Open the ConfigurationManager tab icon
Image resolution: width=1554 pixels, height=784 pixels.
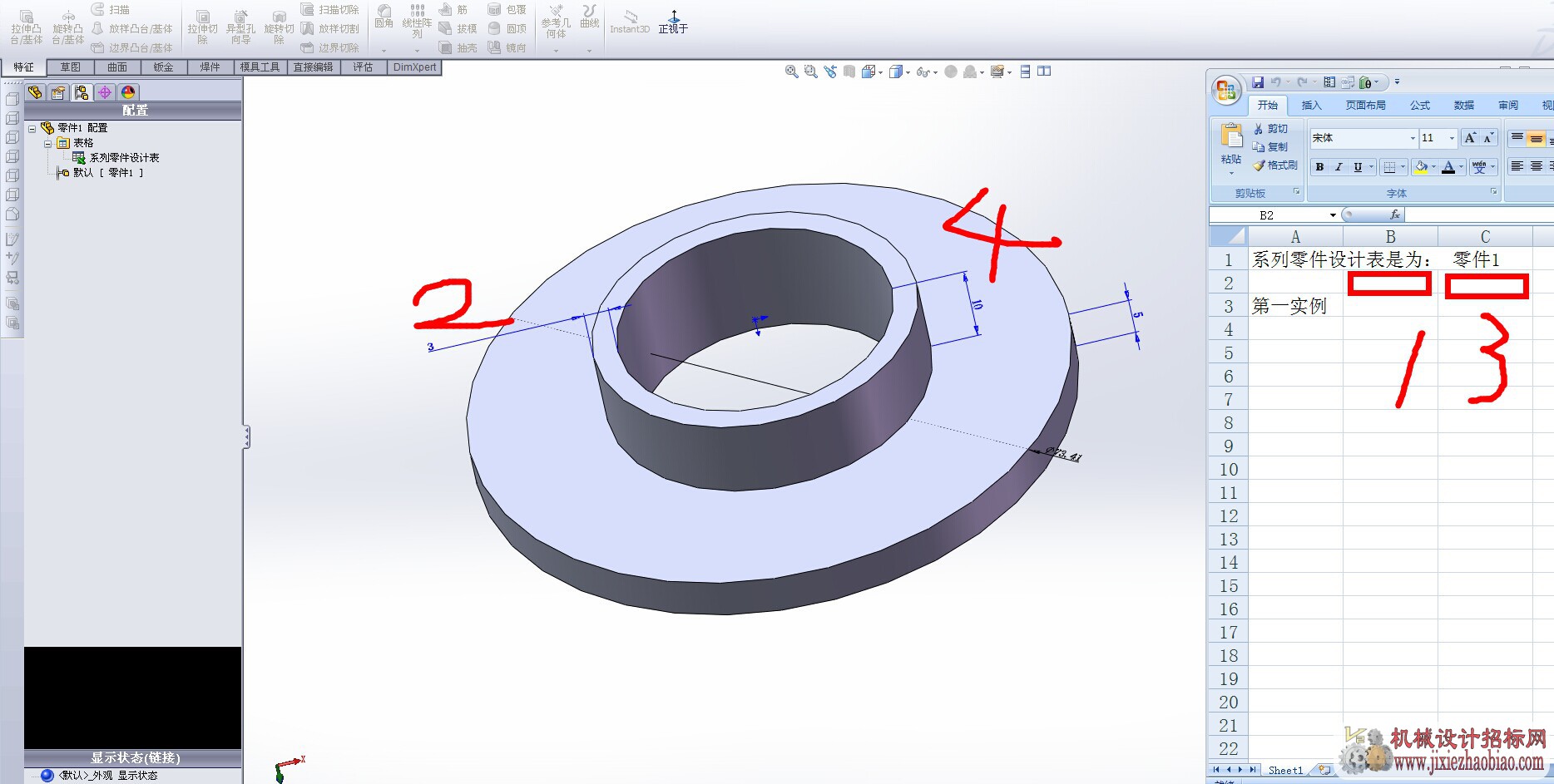tap(82, 92)
